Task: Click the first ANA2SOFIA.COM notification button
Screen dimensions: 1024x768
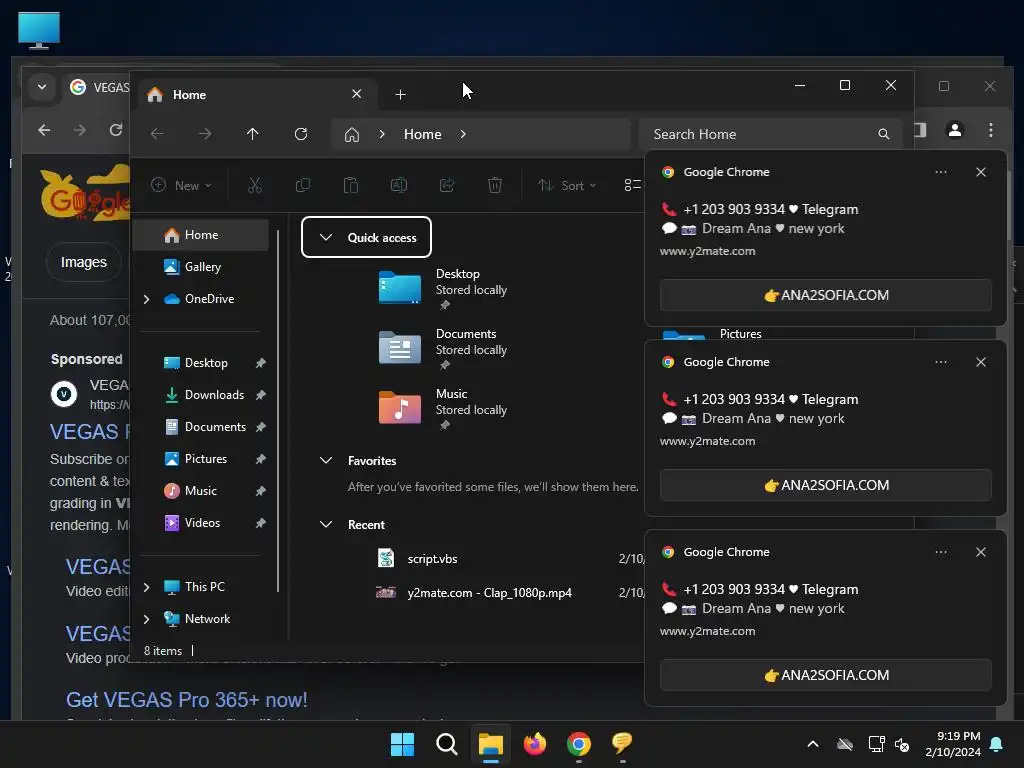Action: tap(825, 295)
